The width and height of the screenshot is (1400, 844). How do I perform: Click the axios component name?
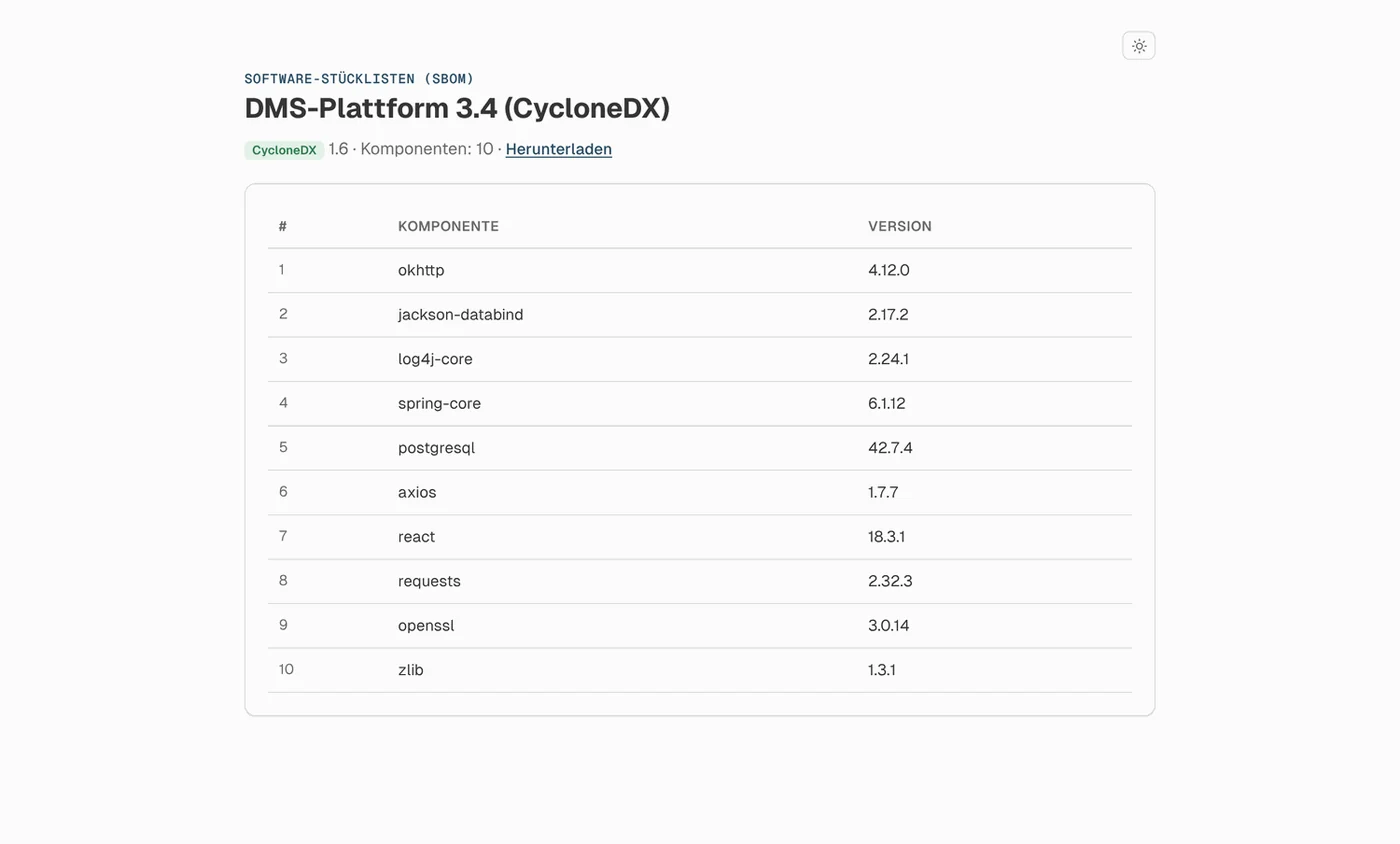pyautogui.click(x=417, y=492)
